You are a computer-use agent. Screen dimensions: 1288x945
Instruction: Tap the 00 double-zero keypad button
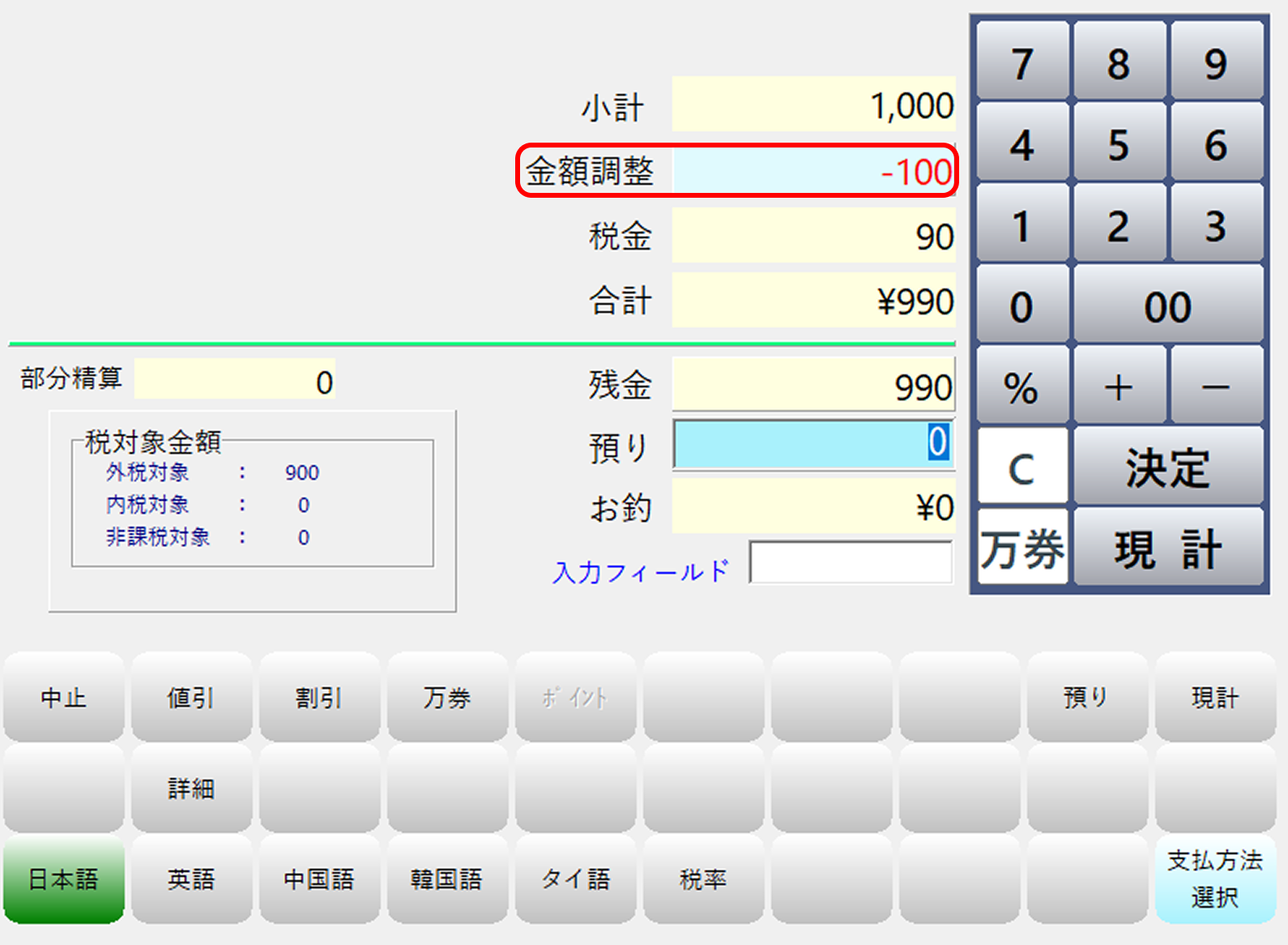[x=1167, y=306]
